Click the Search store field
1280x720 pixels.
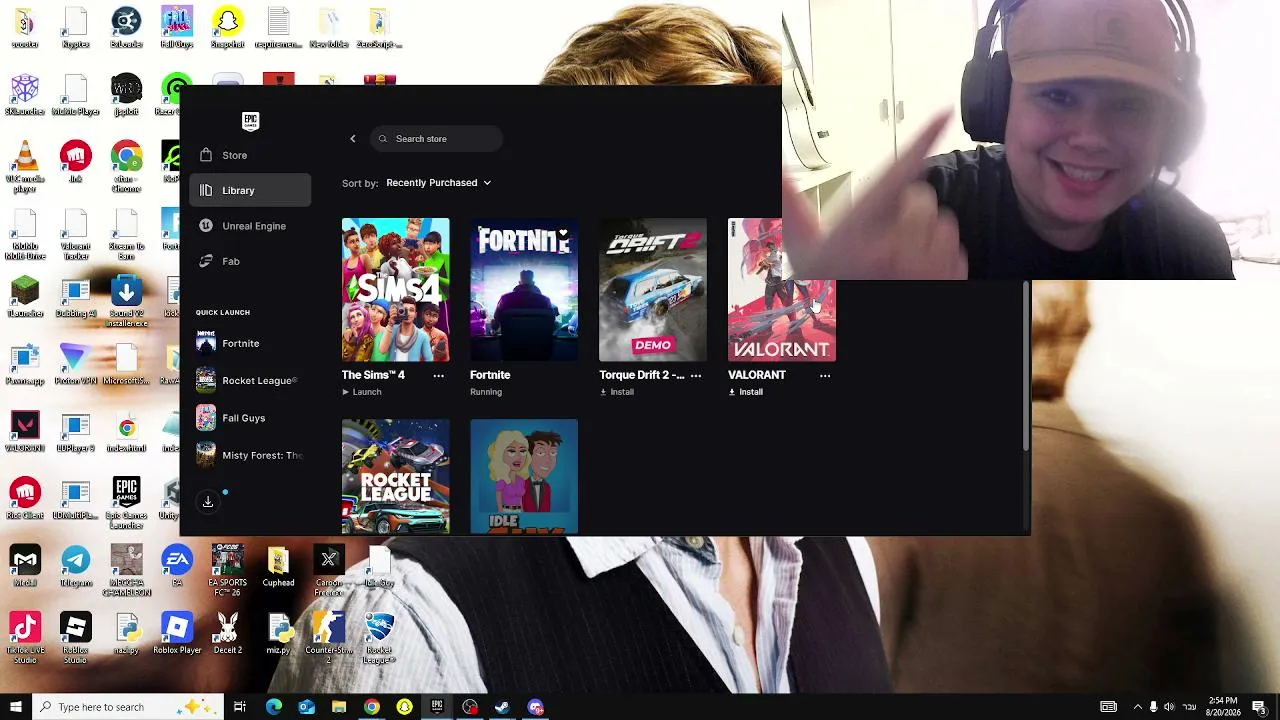tap(436, 139)
